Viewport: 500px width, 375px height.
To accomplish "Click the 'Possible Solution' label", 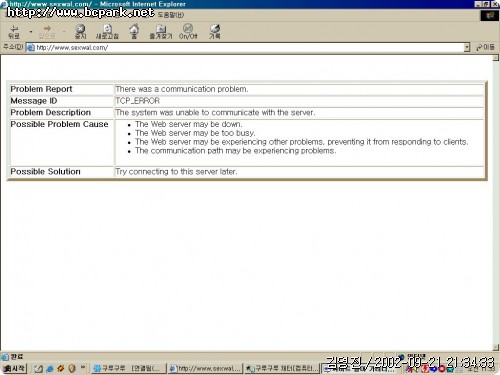I will click(45, 171).
